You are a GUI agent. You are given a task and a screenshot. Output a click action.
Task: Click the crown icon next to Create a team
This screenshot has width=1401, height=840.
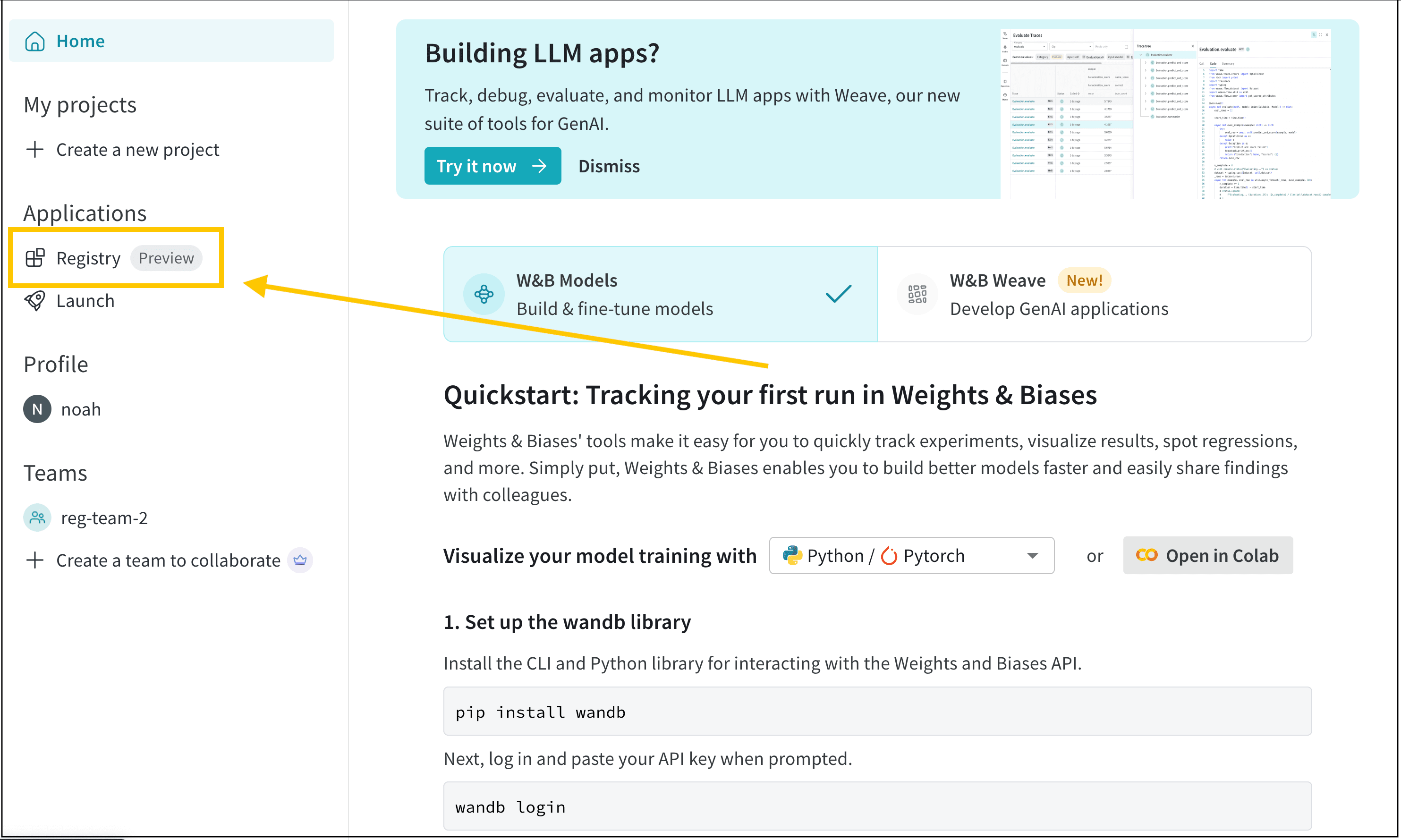300,560
